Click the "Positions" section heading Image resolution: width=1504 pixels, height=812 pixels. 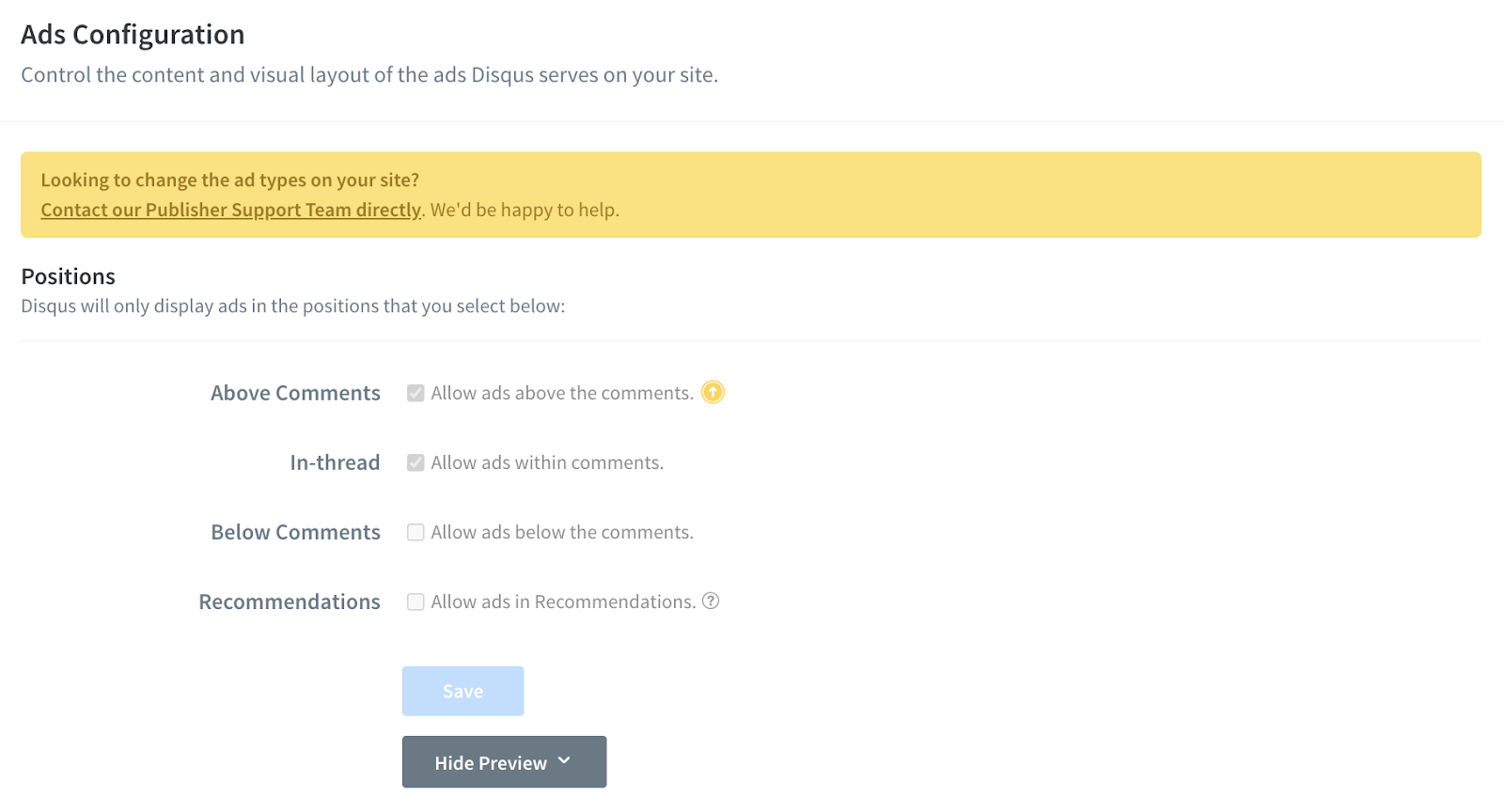(68, 276)
